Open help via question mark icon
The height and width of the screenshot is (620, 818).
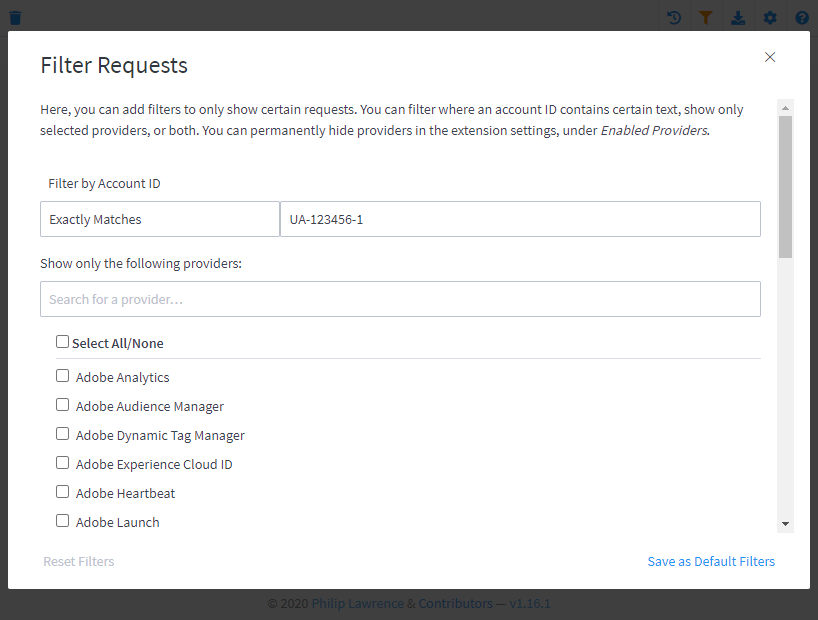[x=802, y=18]
